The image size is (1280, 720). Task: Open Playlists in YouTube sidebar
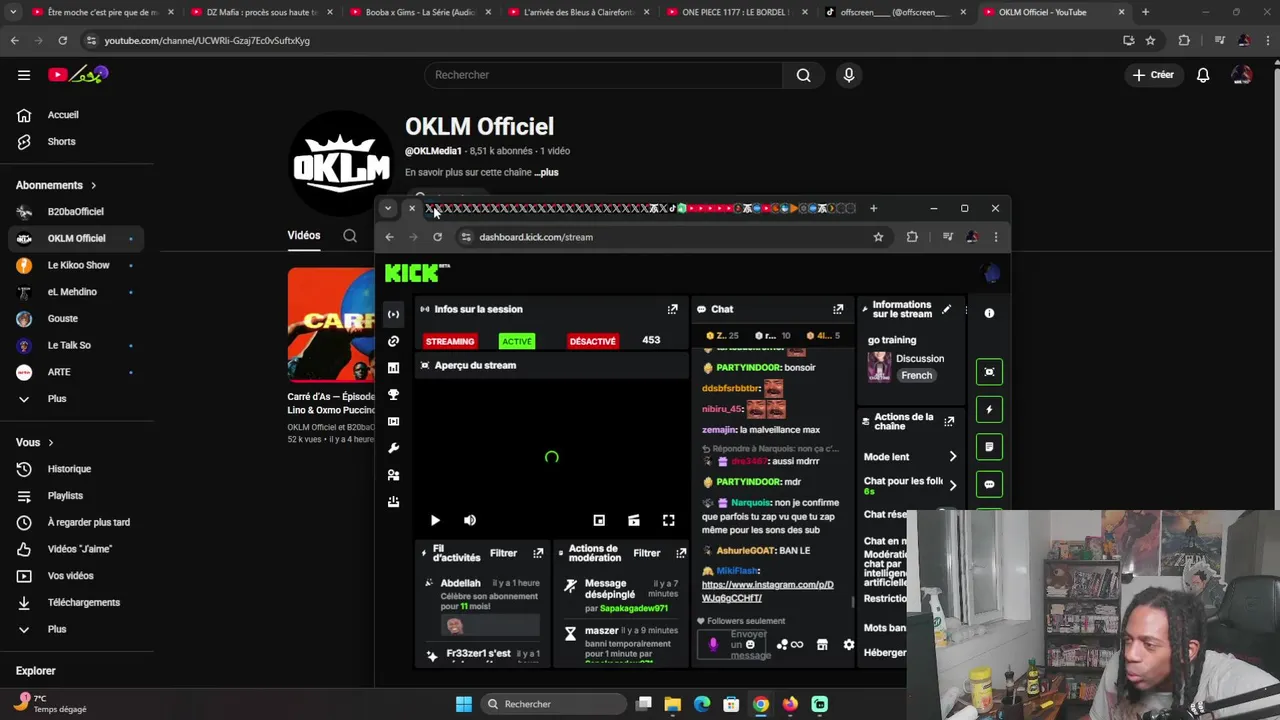(76, 496)
